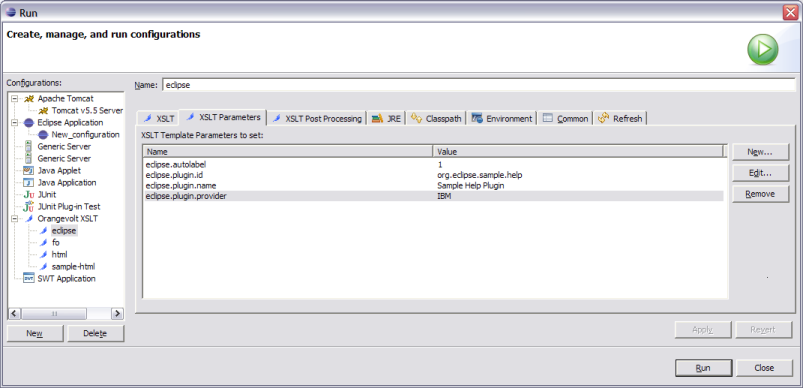Click the Java Application icon
The height and width of the screenshot is (388, 803).
coord(29,183)
